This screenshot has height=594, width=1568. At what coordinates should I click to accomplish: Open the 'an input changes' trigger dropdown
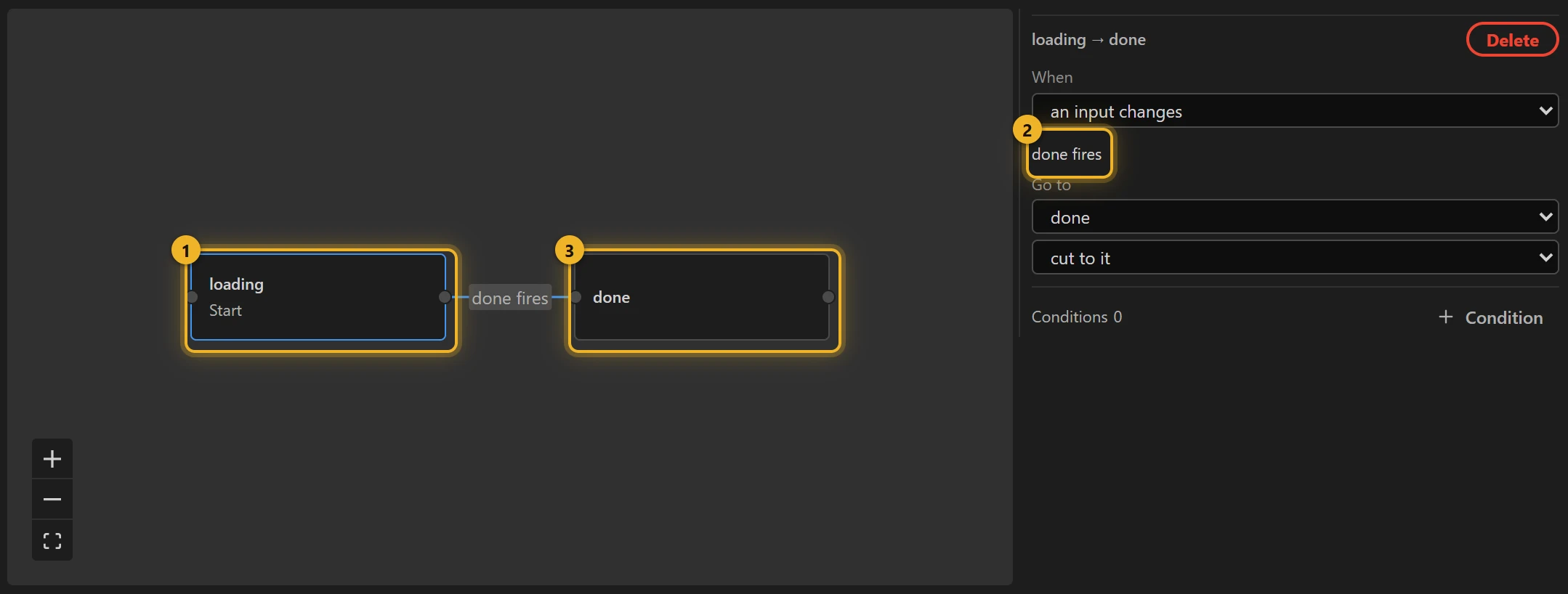pyautogui.click(x=1295, y=111)
